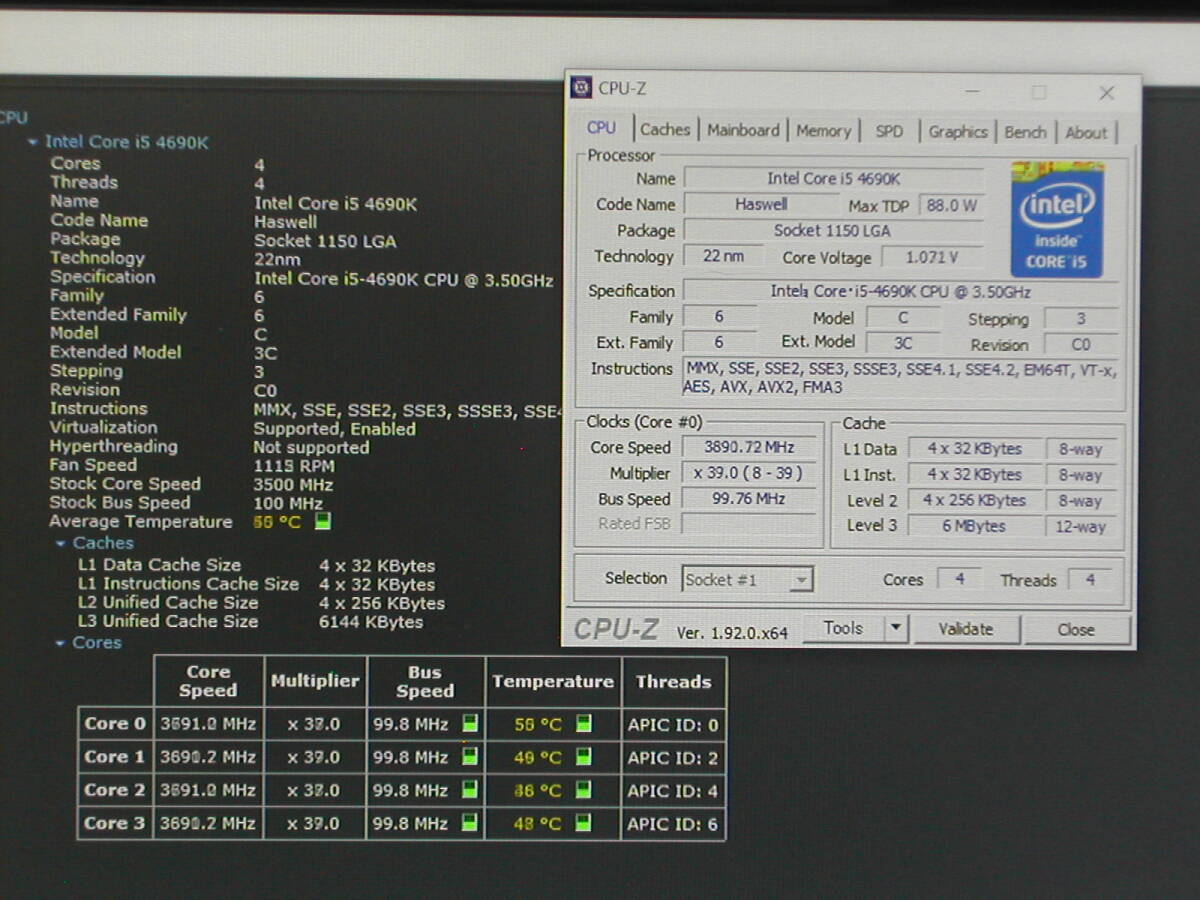The height and width of the screenshot is (900, 1200).
Task: Collapse the Cores section in Speccy
Action: (x=61, y=643)
